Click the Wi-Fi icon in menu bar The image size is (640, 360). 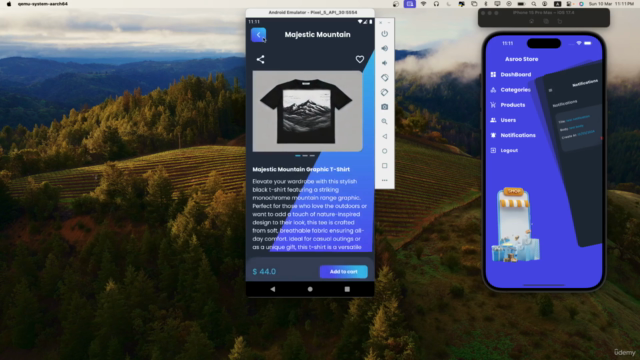coord(423,4)
